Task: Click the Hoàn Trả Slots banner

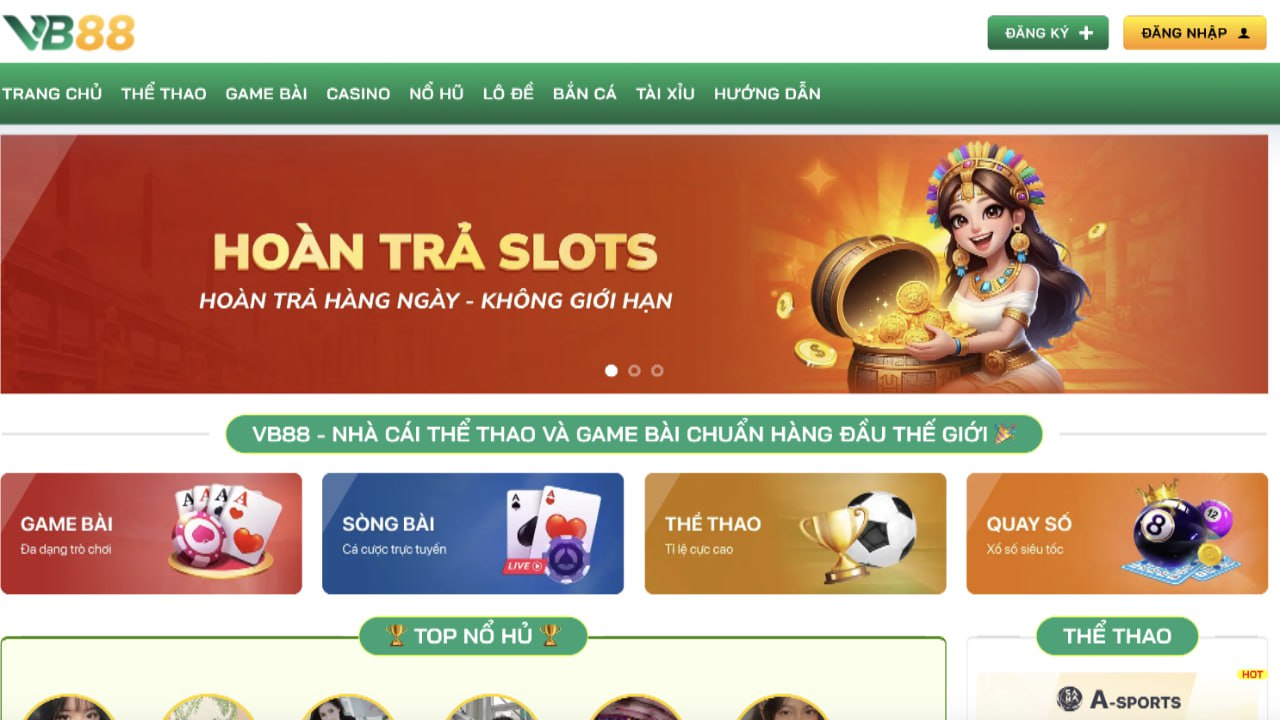Action: click(x=634, y=264)
